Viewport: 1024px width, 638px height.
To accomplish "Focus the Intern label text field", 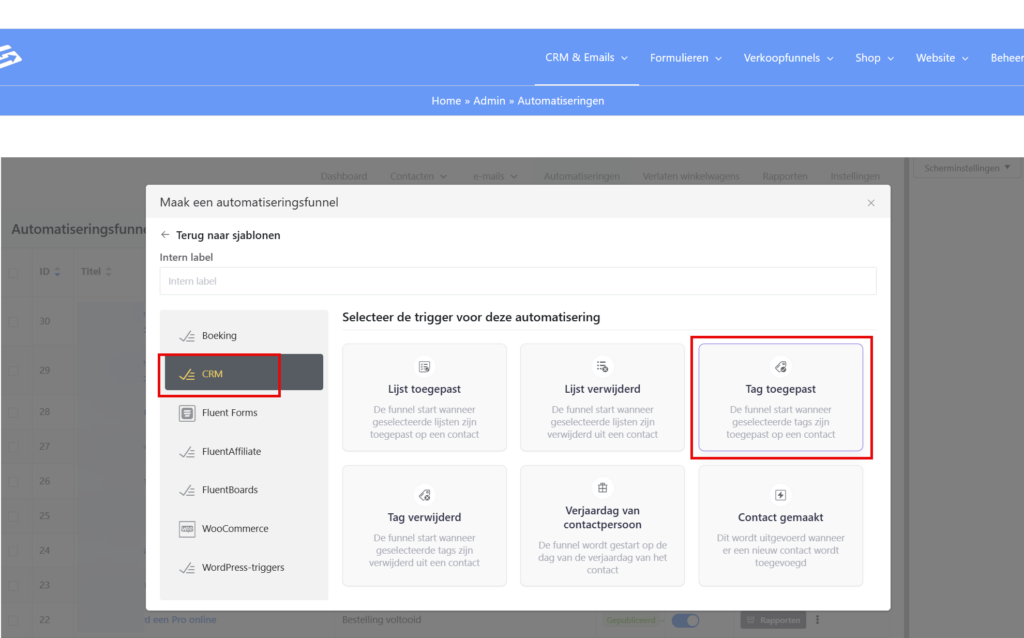I will pyautogui.click(x=517, y=281).
